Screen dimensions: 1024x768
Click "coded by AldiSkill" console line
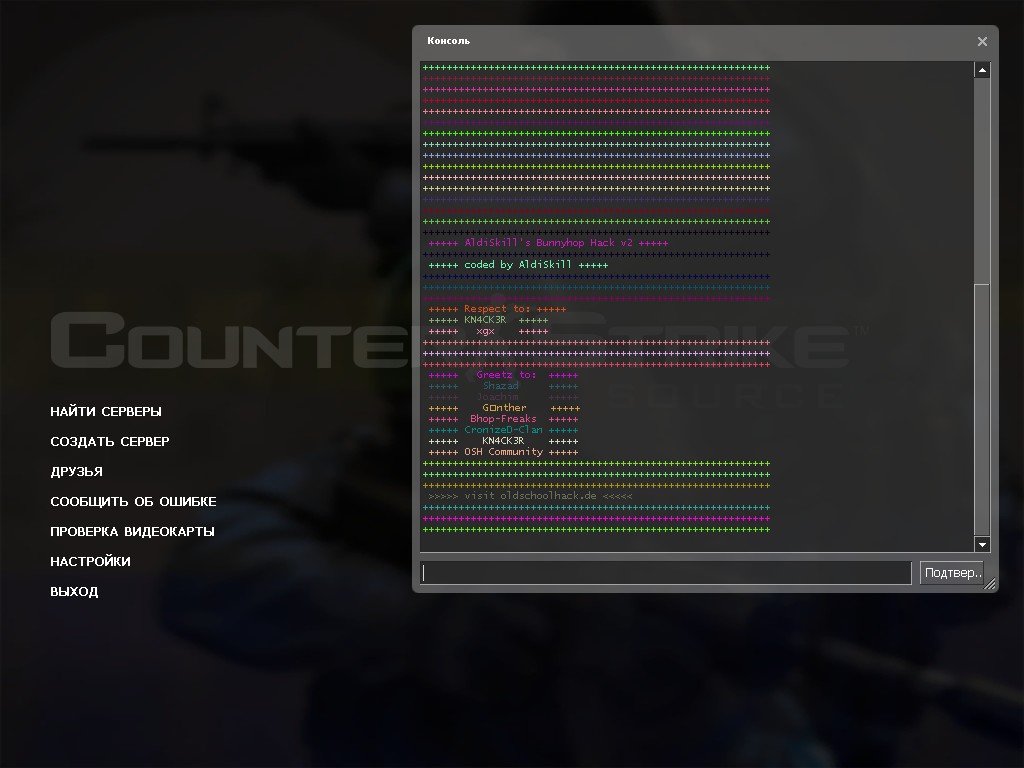pyautogui.click(x=518, y=264)
